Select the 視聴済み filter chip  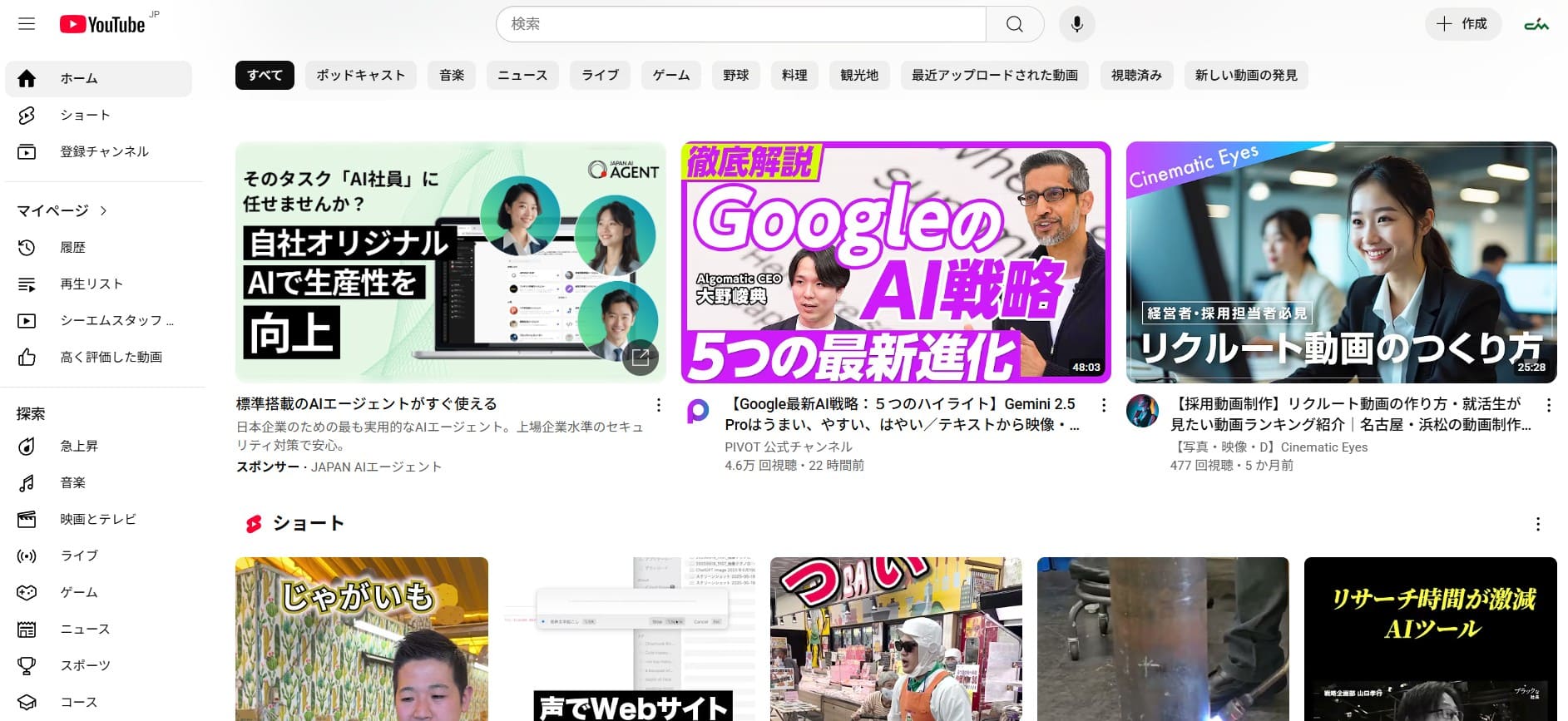pyautogui.click(x=1136, y=75)
